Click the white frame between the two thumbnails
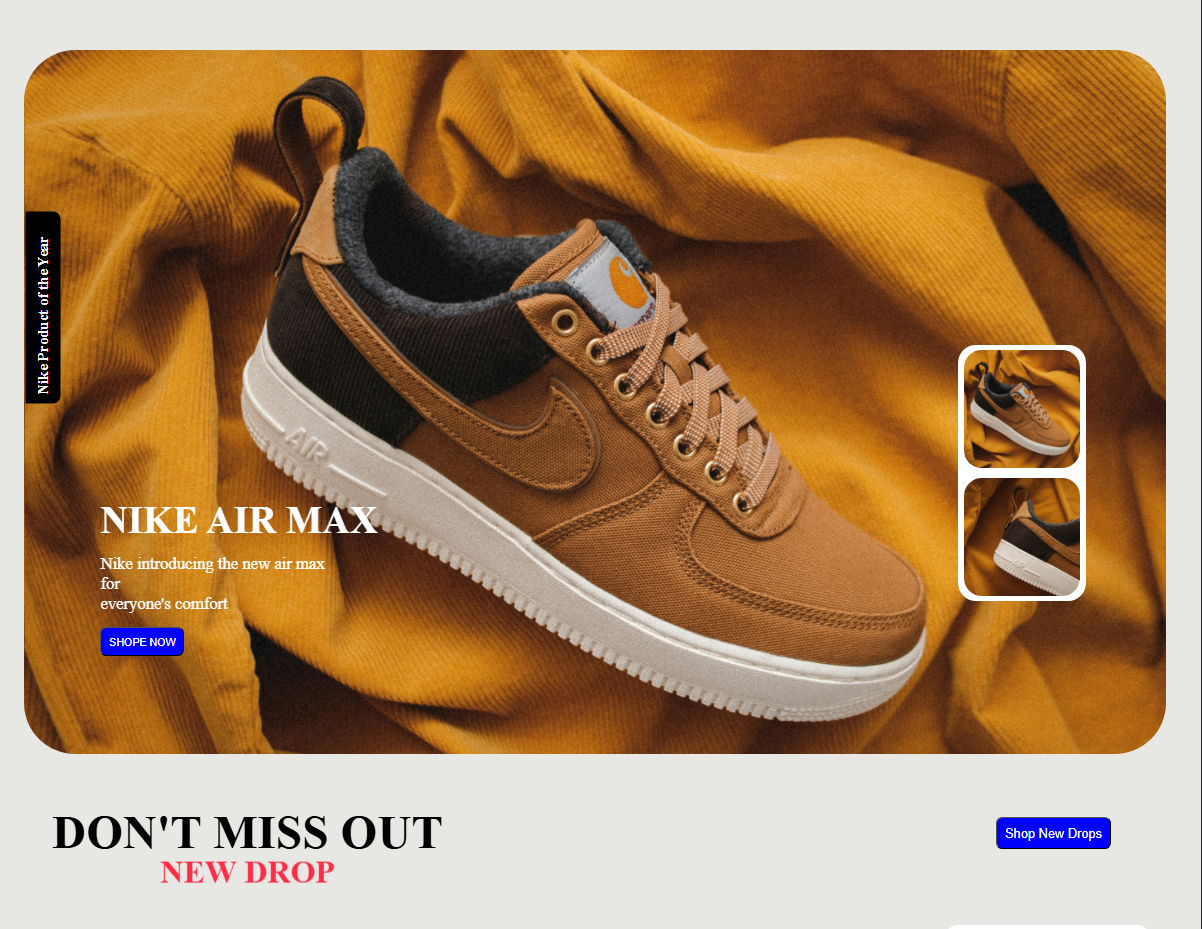This screenshot has height=929, width=1202. 1022,473
